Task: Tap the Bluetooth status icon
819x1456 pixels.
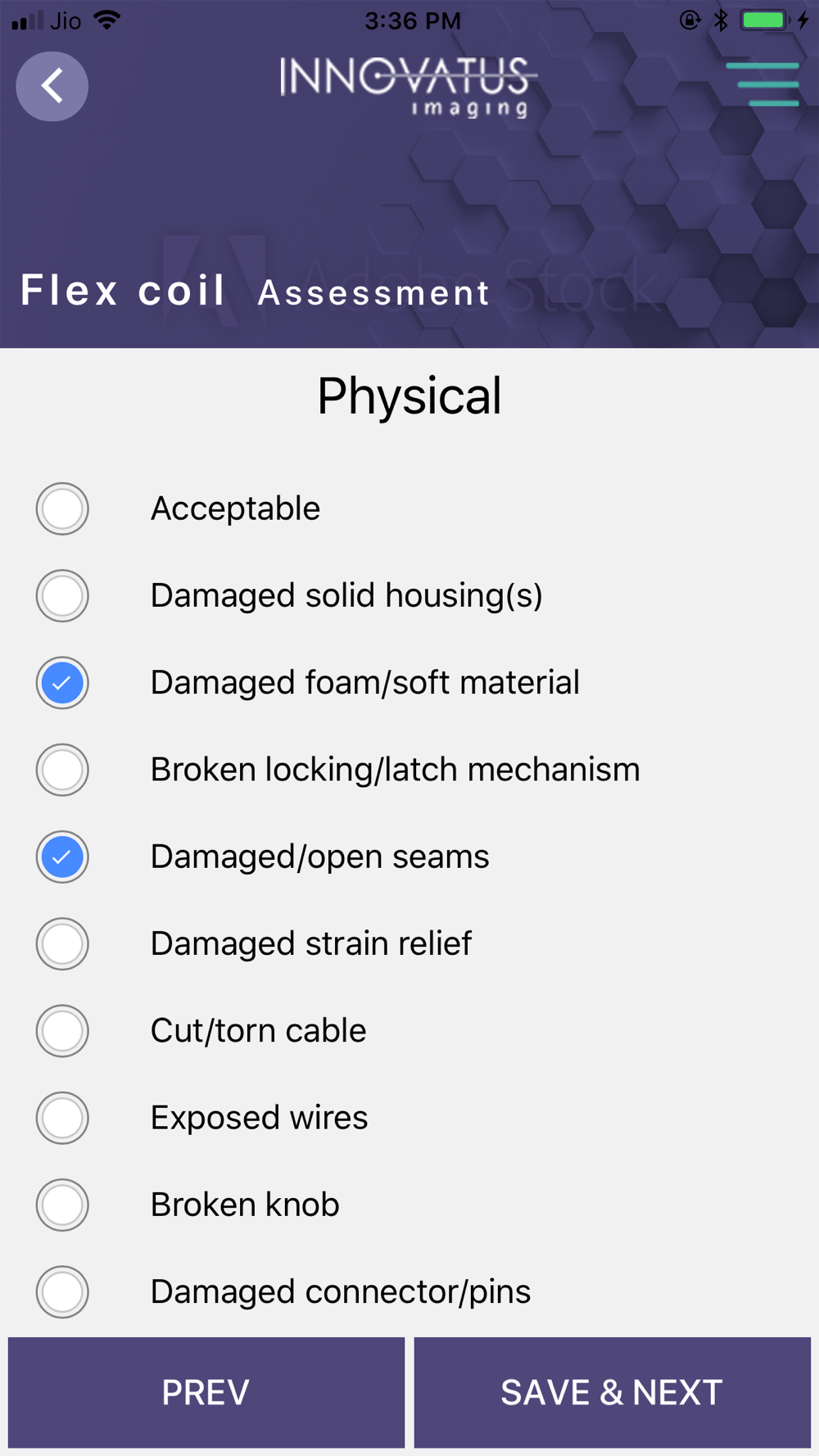Action: tap(721, 20)
